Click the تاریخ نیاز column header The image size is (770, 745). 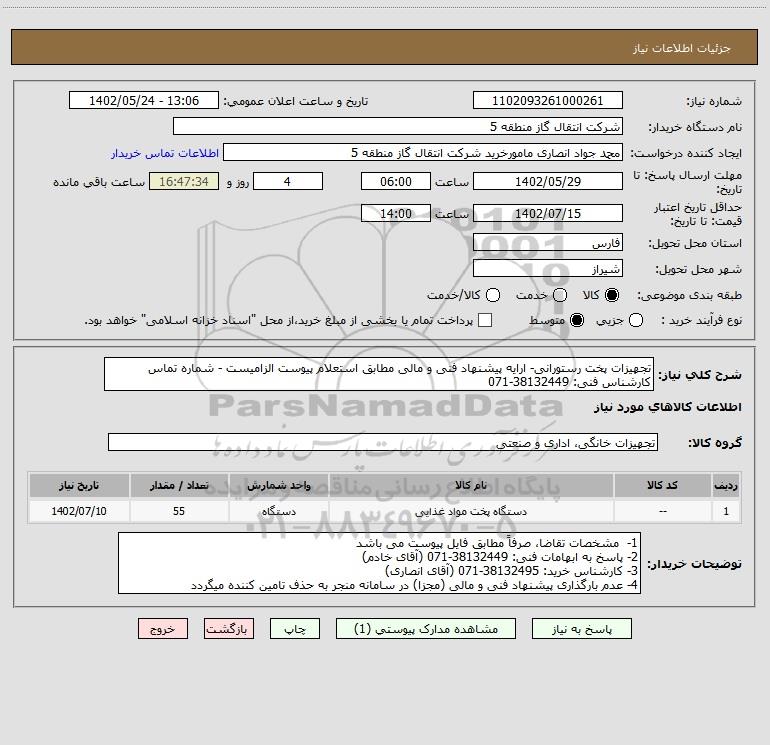(79, 485)
